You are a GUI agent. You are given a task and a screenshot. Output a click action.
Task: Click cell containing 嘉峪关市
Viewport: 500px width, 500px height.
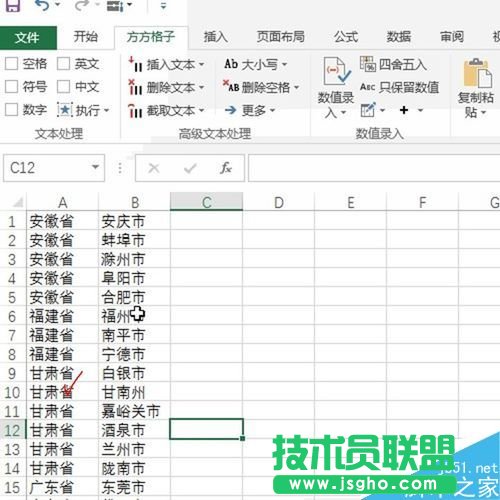coord(134,411)
